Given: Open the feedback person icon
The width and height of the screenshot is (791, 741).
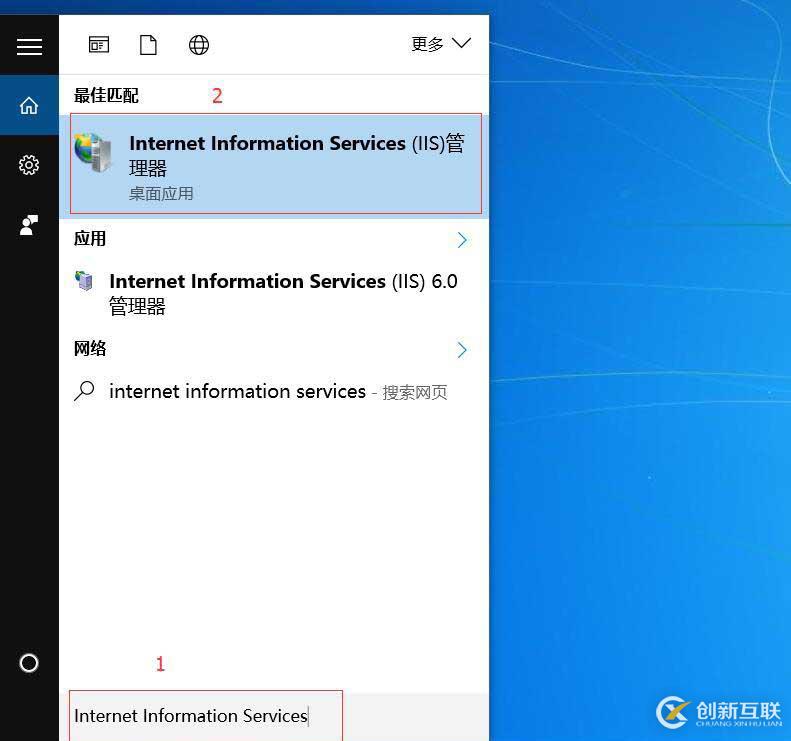Looking at the screenshot, I should point(29,225).
